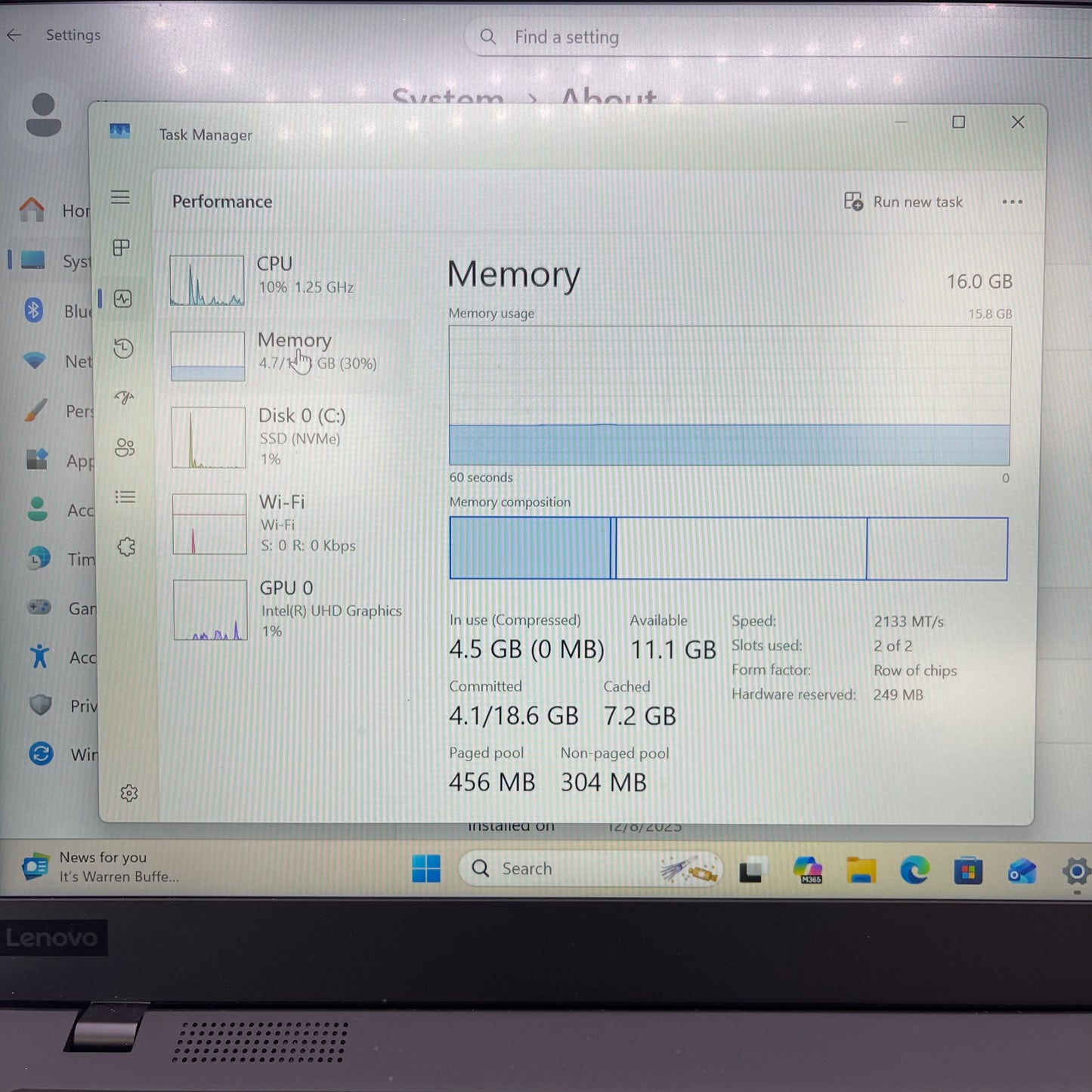This screenshot has height=1092, width=1092.
Task: Open the three-dot overflow menu
Action: pyautogui.click(x=1012, y=202)
